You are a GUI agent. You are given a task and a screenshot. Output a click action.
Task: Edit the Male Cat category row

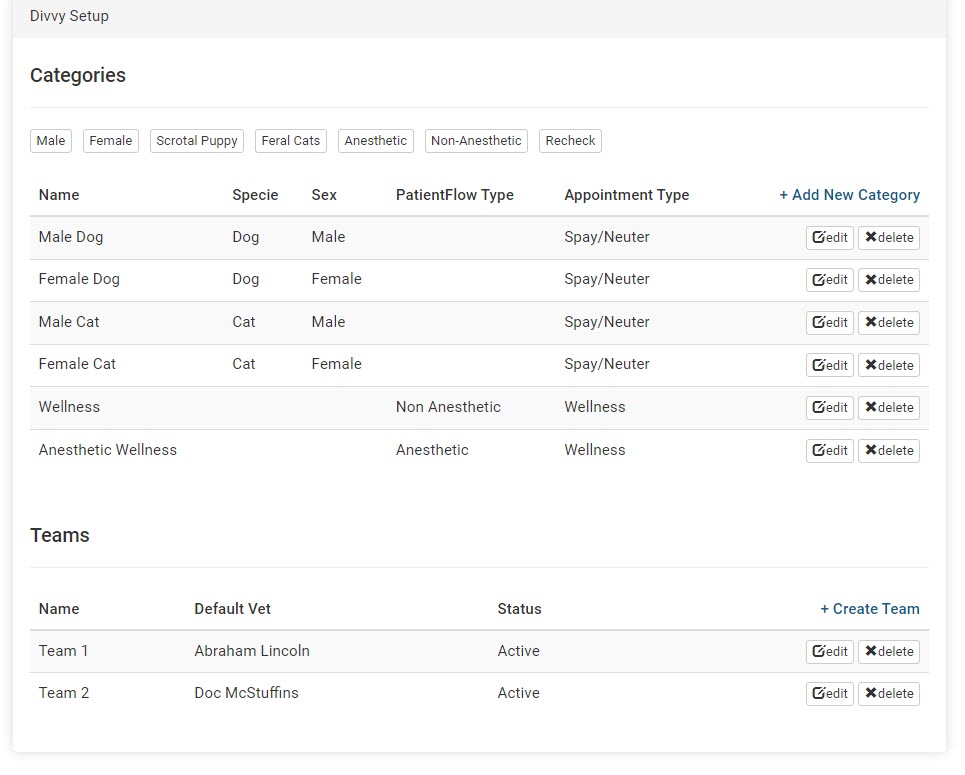829,323
